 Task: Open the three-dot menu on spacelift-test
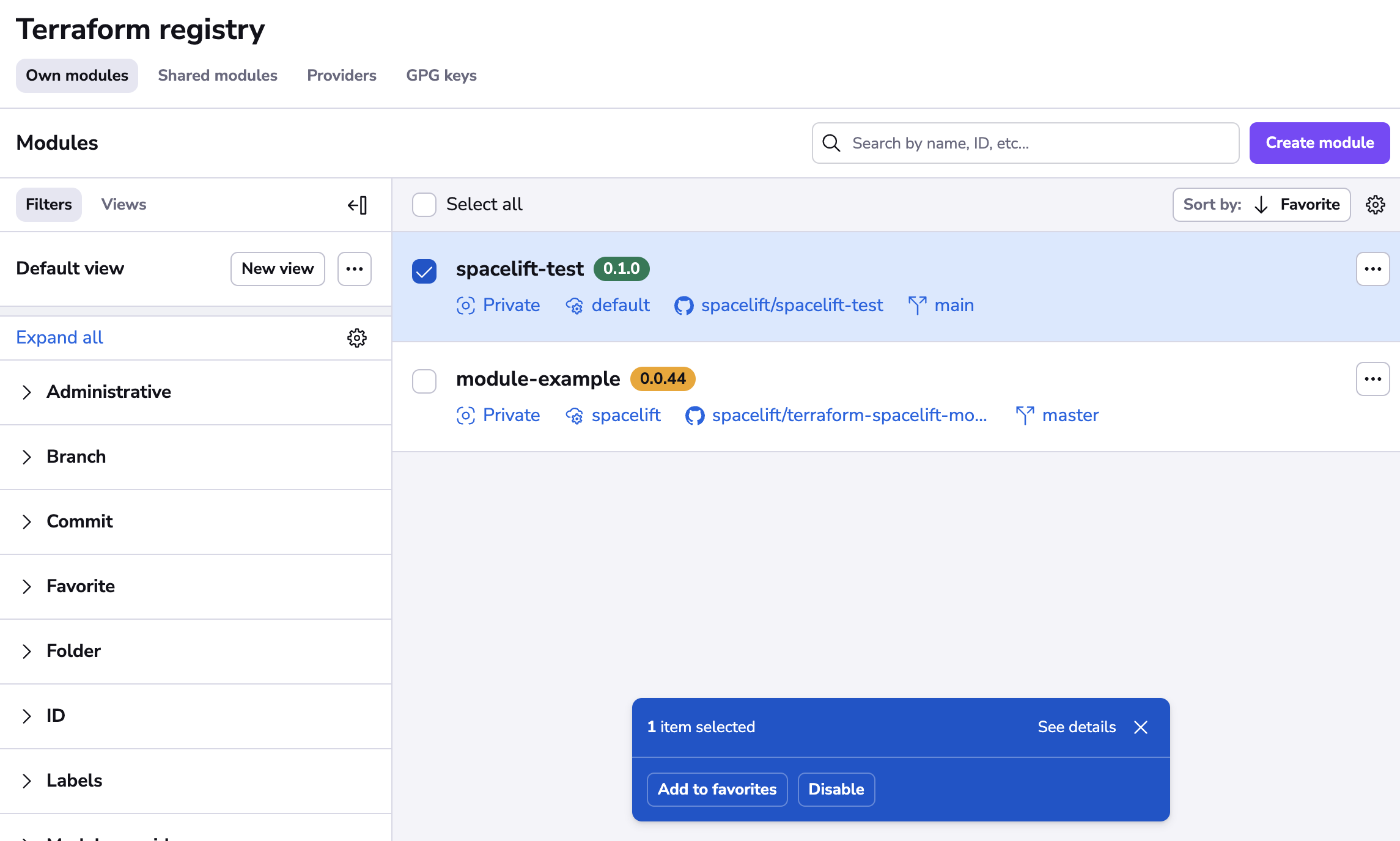coord(1373,268)
